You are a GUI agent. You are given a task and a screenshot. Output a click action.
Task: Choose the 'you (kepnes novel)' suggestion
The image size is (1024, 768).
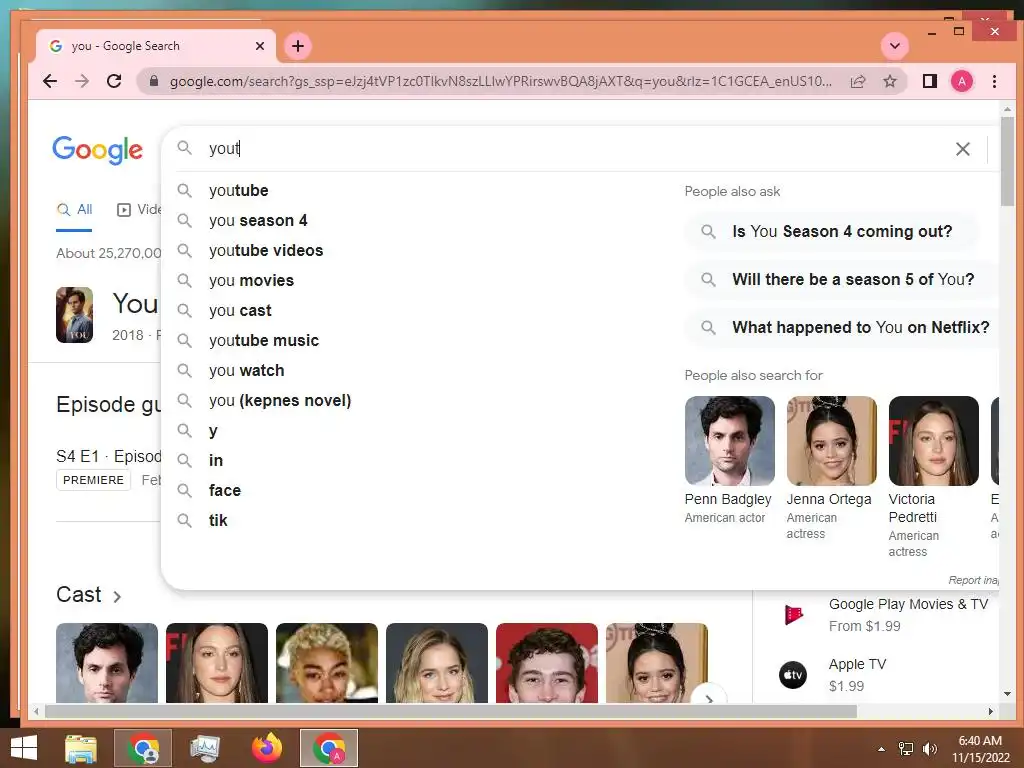(418, 400)
